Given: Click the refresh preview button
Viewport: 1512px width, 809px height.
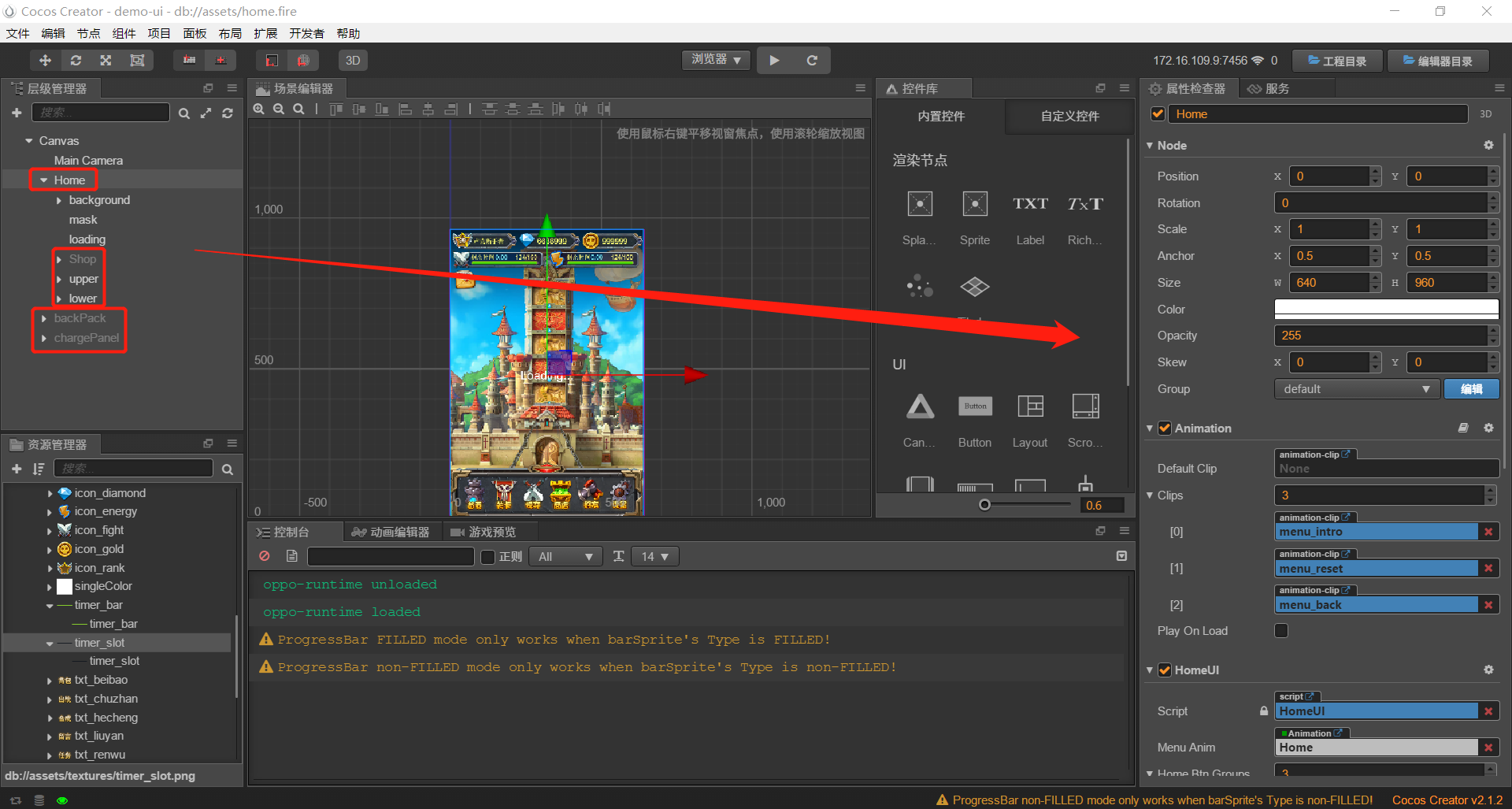Looking at the screenshot, I should click(812, 61).
